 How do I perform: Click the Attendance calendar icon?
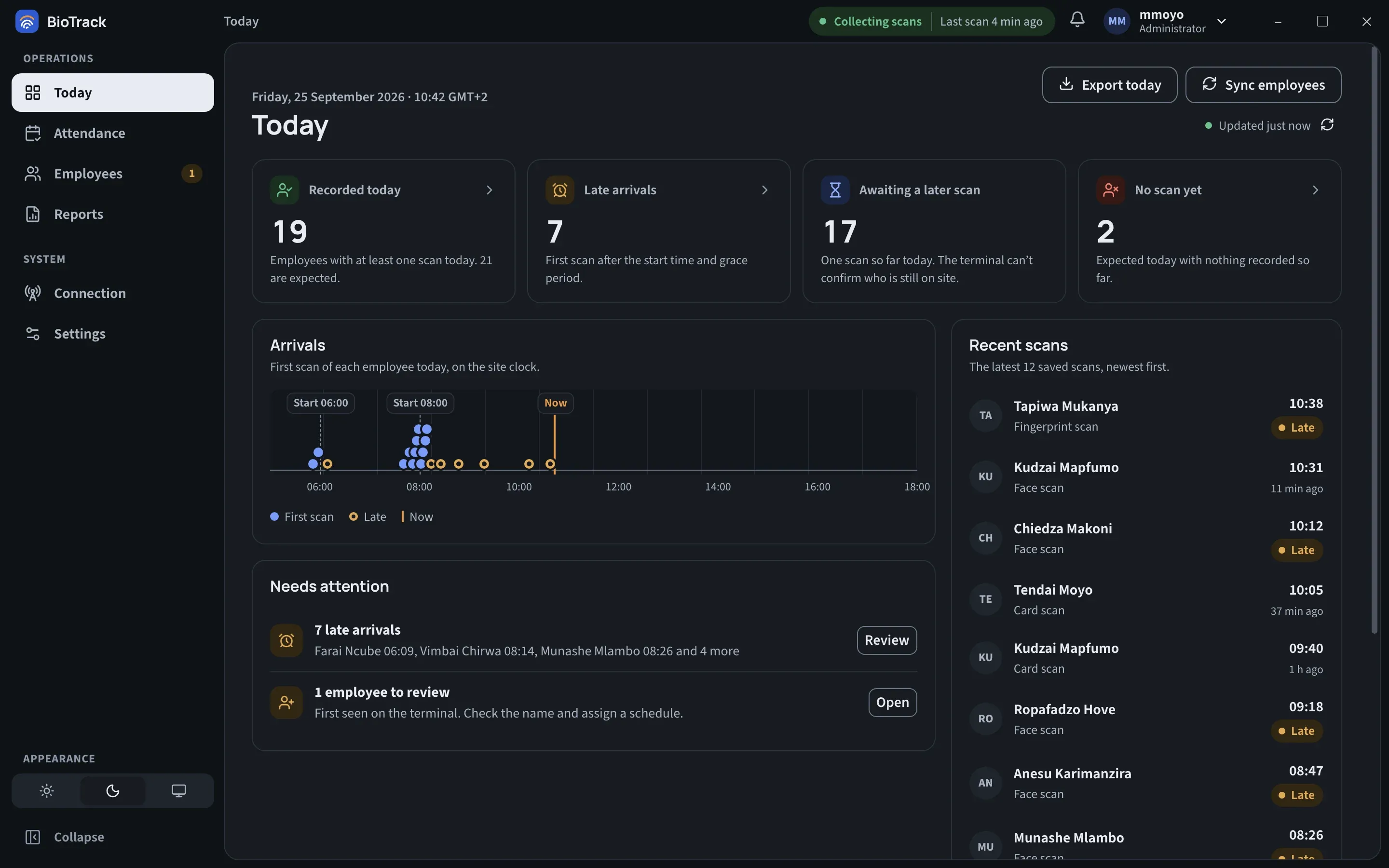[33, 133]
